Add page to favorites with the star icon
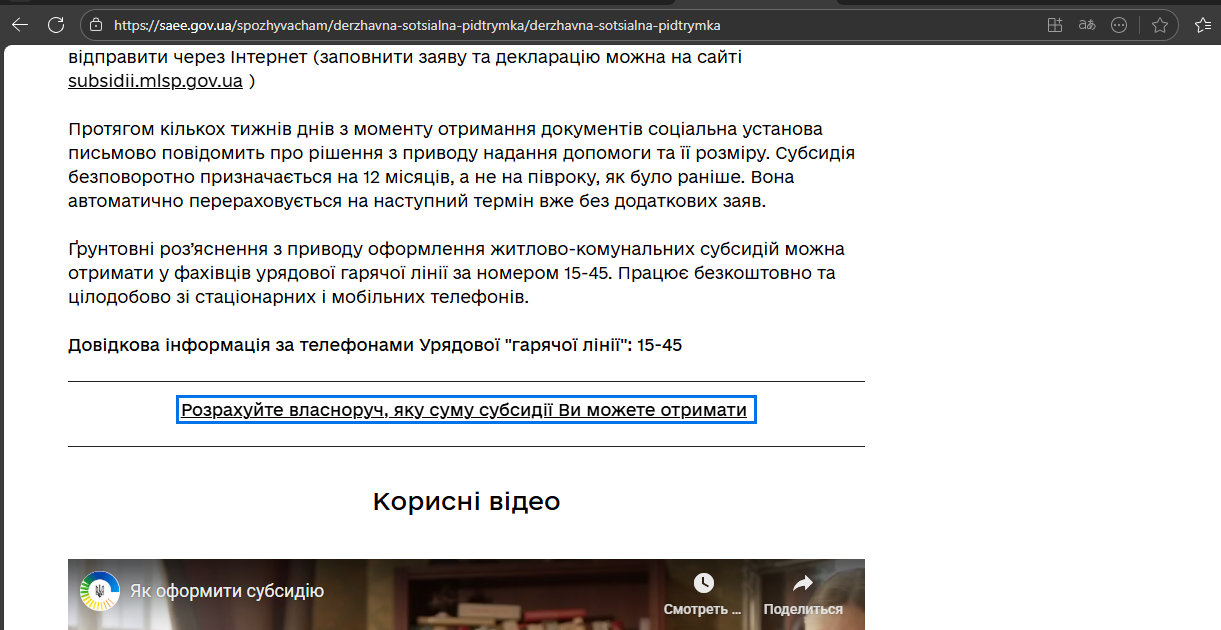 [x=1160, y=25]
